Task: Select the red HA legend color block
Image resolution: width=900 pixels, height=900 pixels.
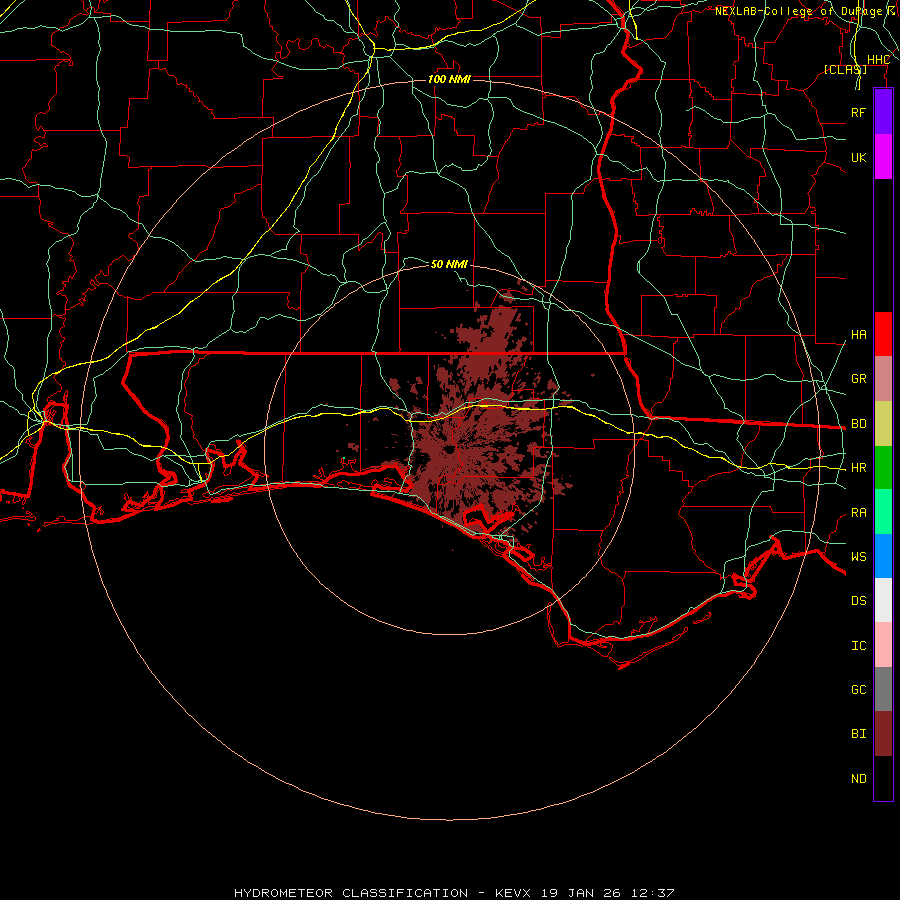Action: point(883,334)
